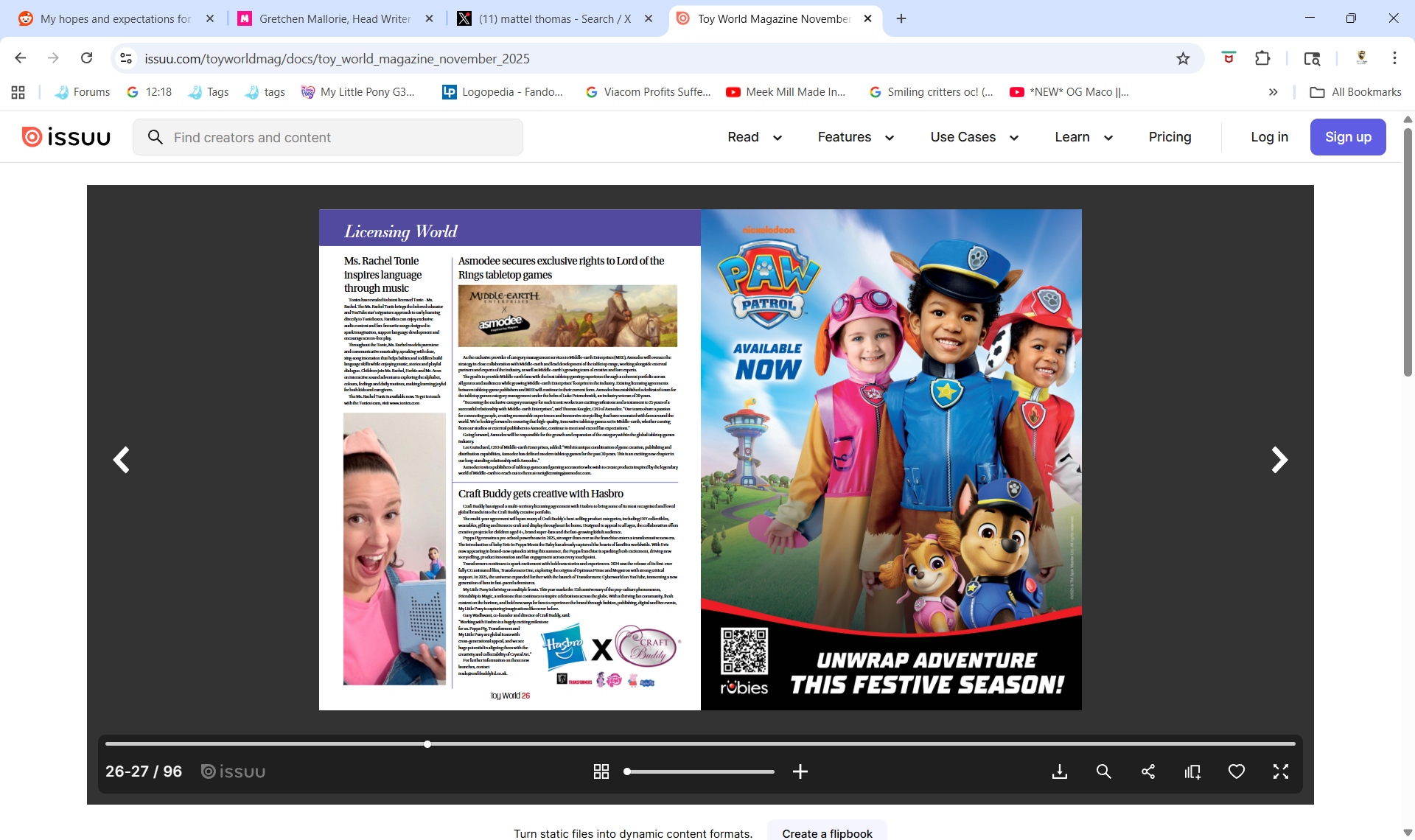Viewport: 1415px width, 840px height.
Task: Open the magnifier search in the flipbook
Action: point(1103,771)
